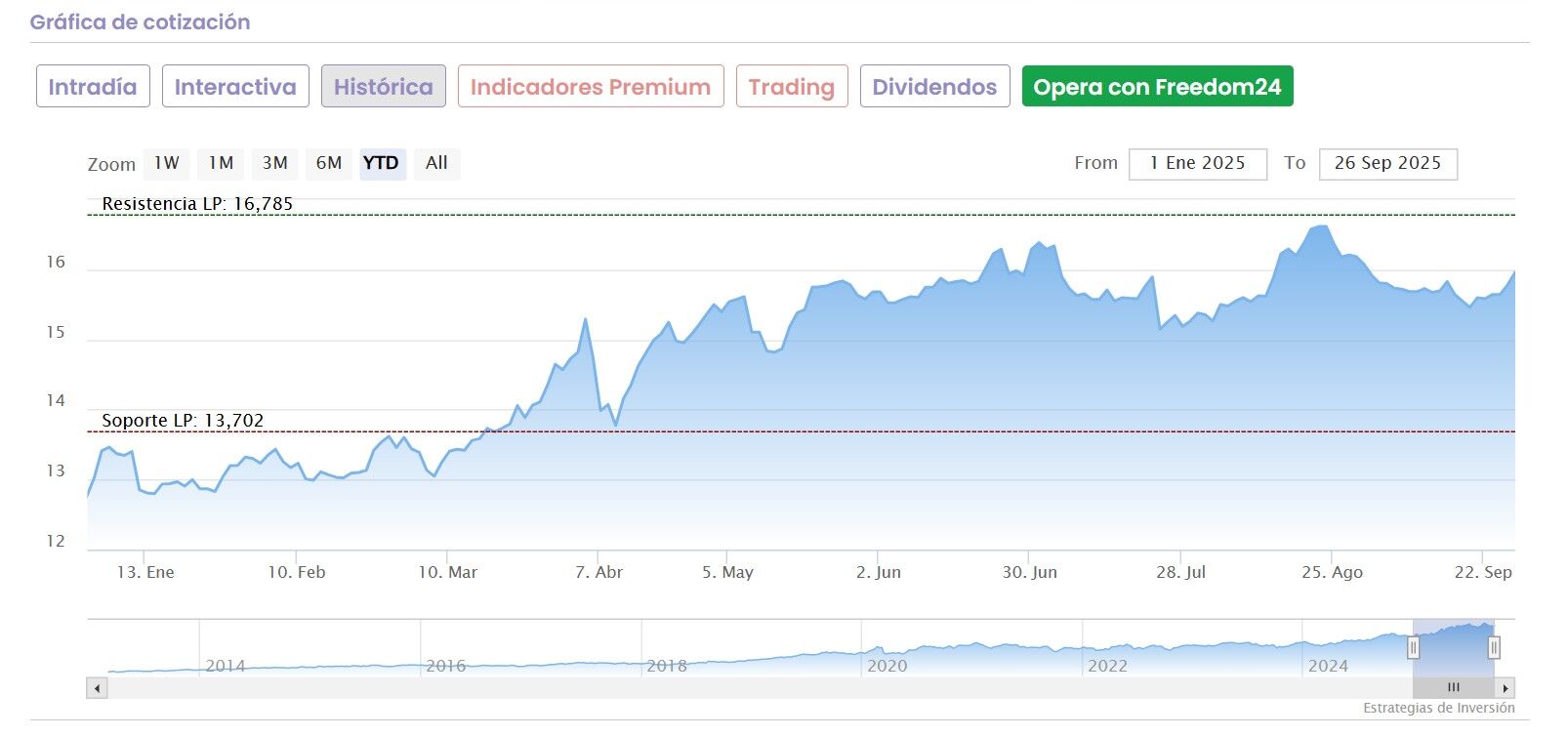Click the navigator scroll left arrow
This screenshot has height=736, width=1568.
point(97,687)
